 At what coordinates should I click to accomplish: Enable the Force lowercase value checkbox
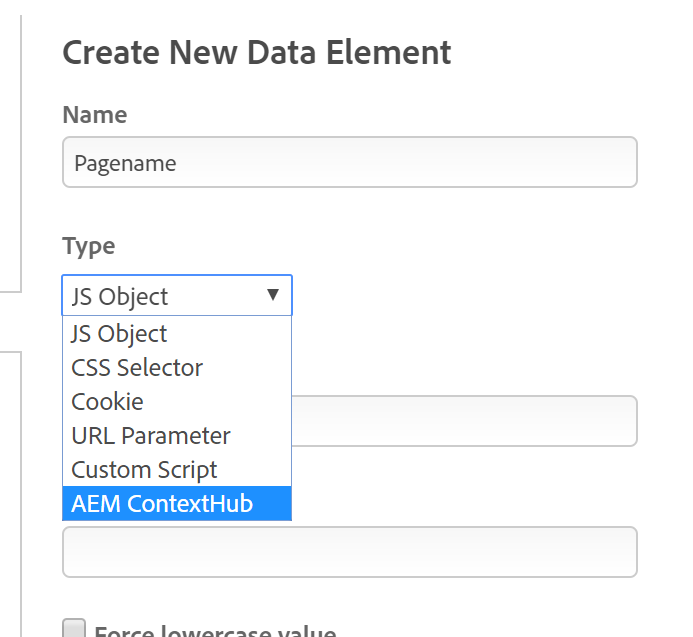(x=74, y=629)
